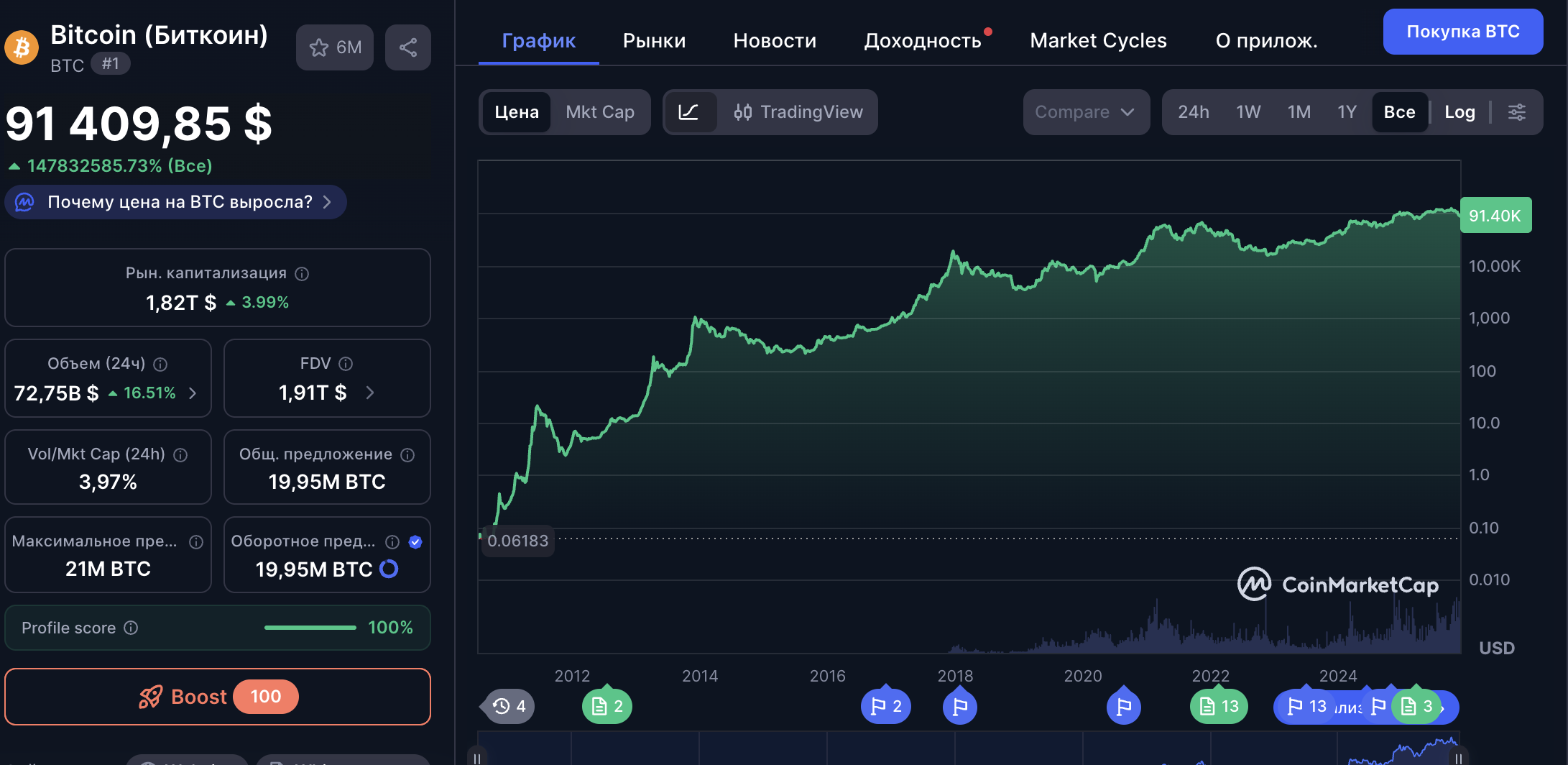This screenshot has height=765, width=1568.
Task: Open chart settings sliders icon
Action: 1516,112
